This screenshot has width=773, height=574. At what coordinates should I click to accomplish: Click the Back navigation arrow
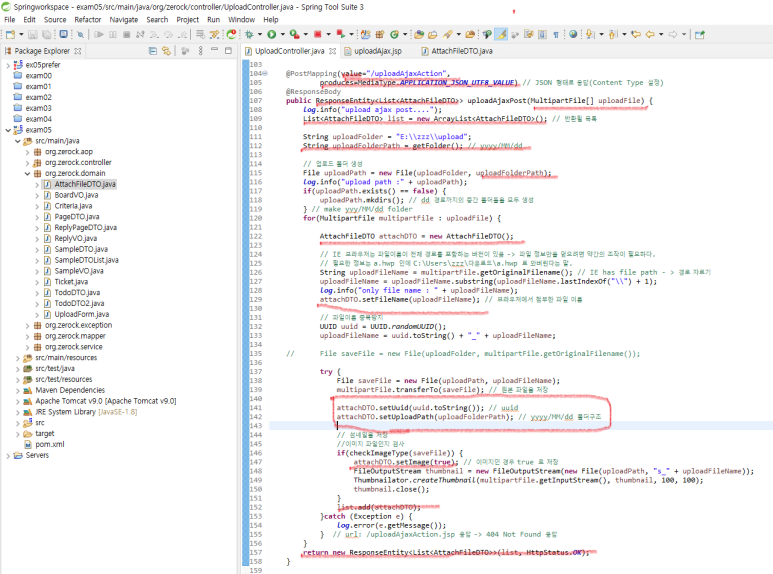(650, 35)
